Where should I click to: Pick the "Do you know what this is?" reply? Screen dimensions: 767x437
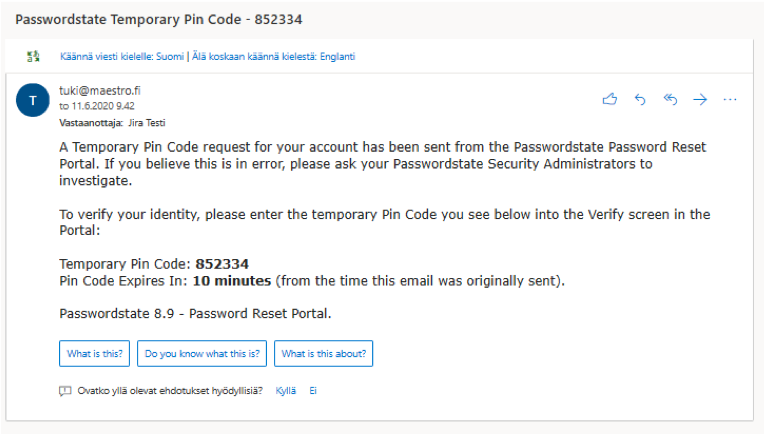tap(203, 354)
